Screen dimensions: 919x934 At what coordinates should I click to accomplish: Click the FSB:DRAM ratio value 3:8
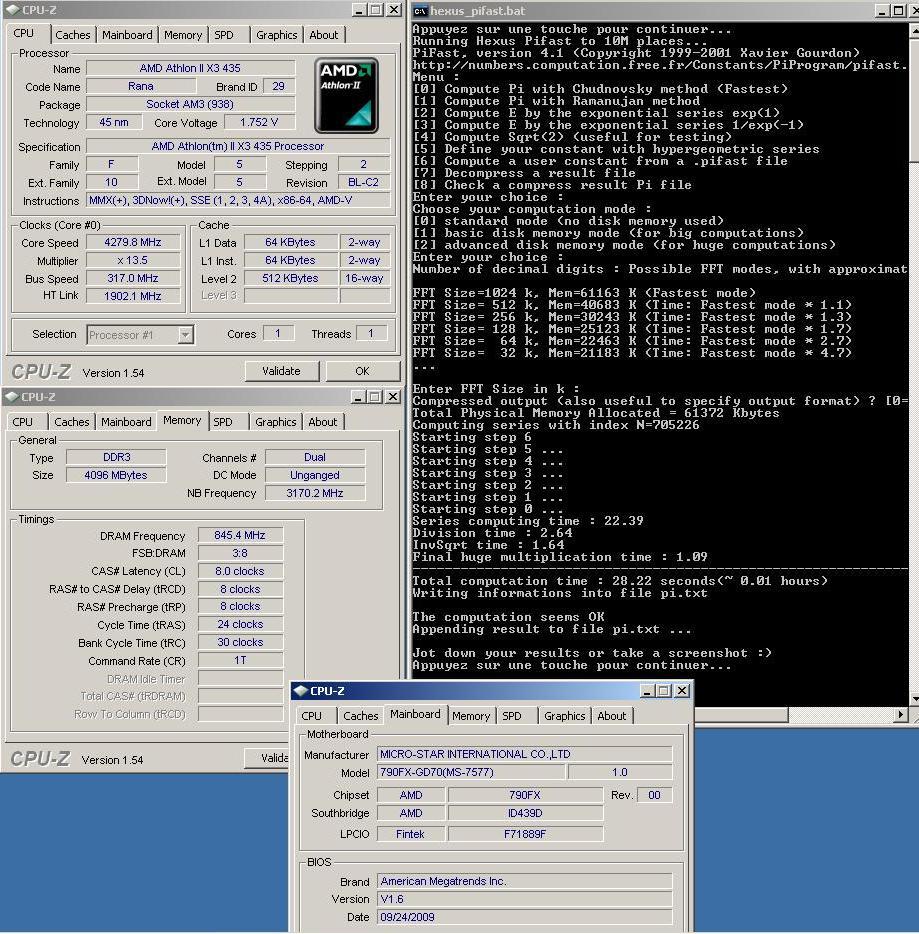(240, 553)
